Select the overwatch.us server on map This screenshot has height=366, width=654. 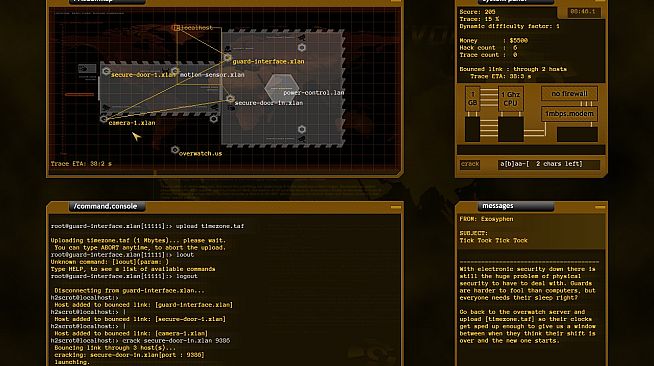[175, 150]
